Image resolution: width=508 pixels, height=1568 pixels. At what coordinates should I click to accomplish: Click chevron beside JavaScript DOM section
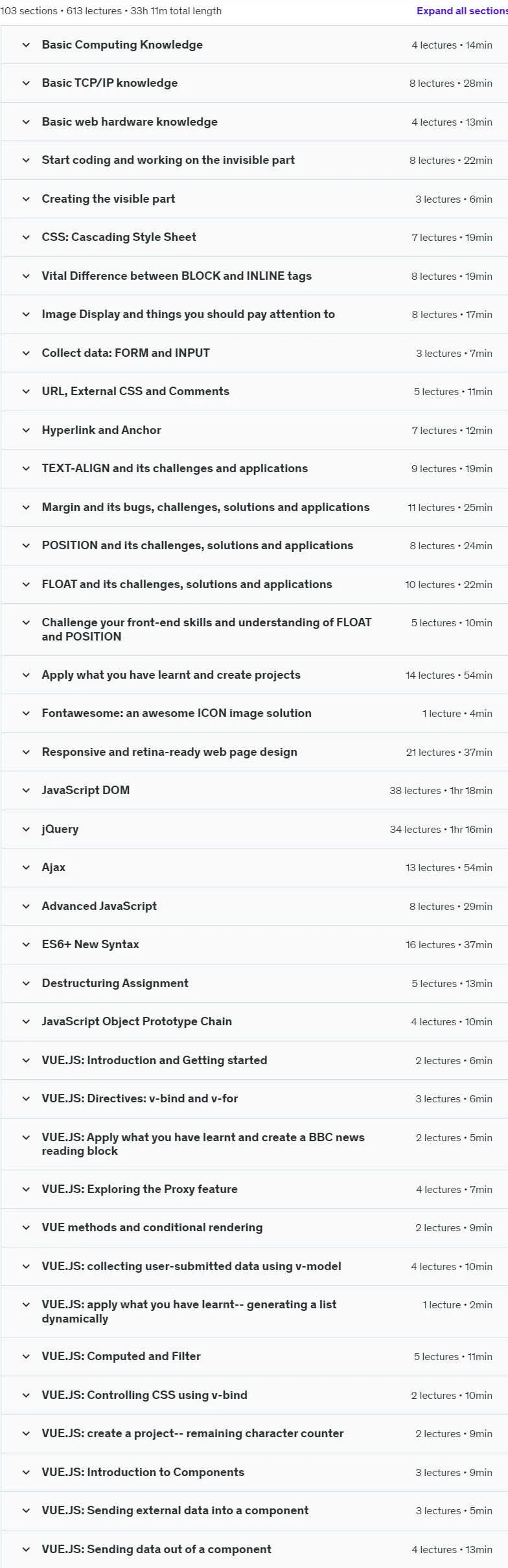coord(26,790)
